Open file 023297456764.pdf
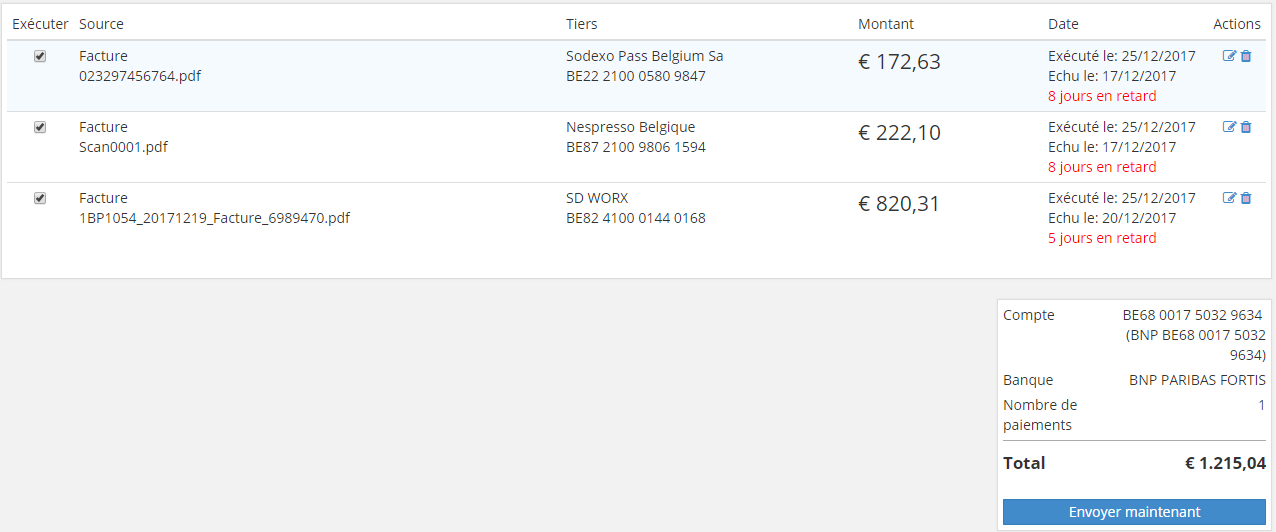 pyautogui.click(x=140, y=76)
